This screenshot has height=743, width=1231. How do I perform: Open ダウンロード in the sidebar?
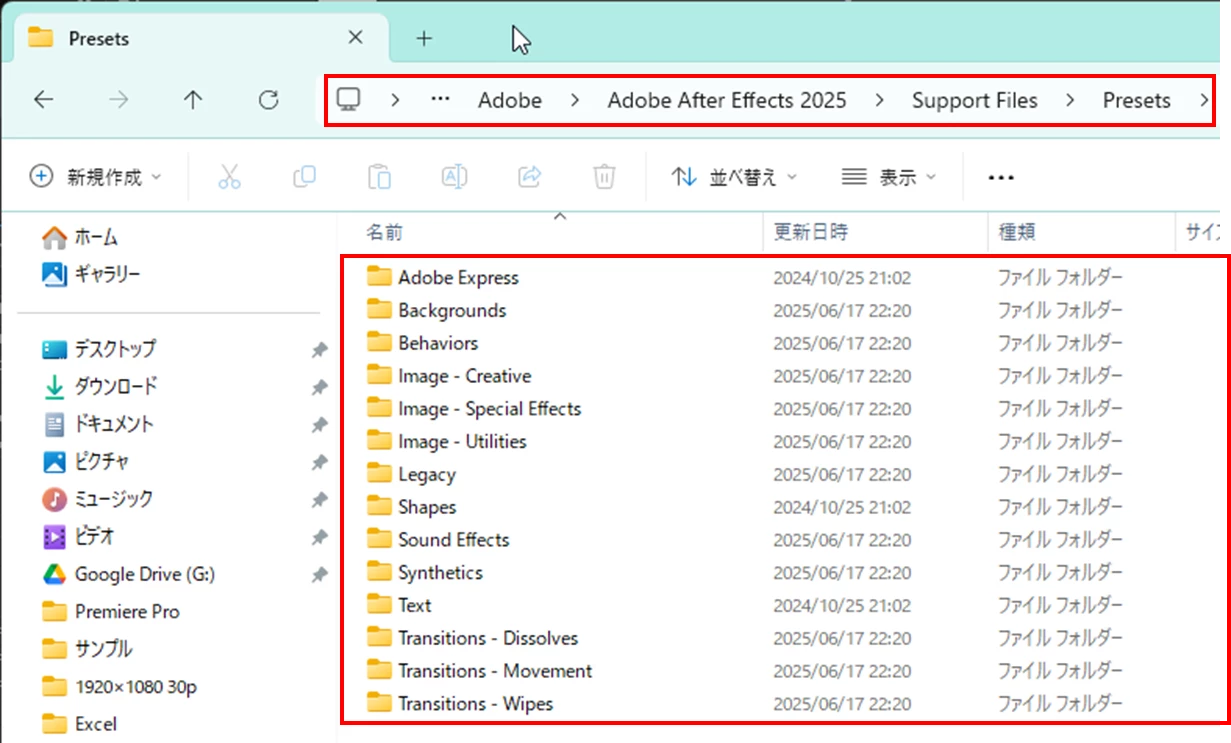[99, 386]
